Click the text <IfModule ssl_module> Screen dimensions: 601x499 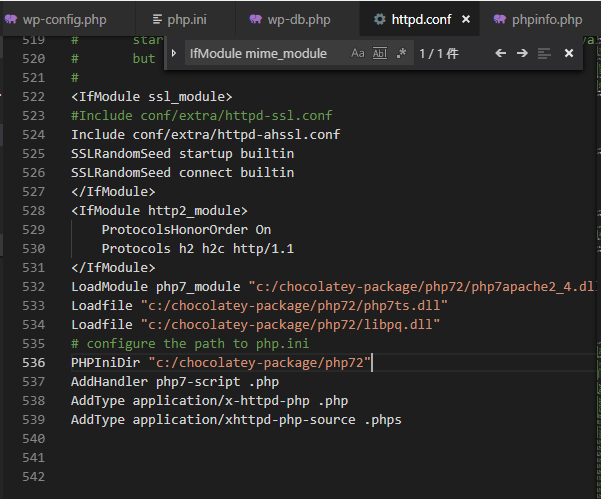(x=151, y=97)
